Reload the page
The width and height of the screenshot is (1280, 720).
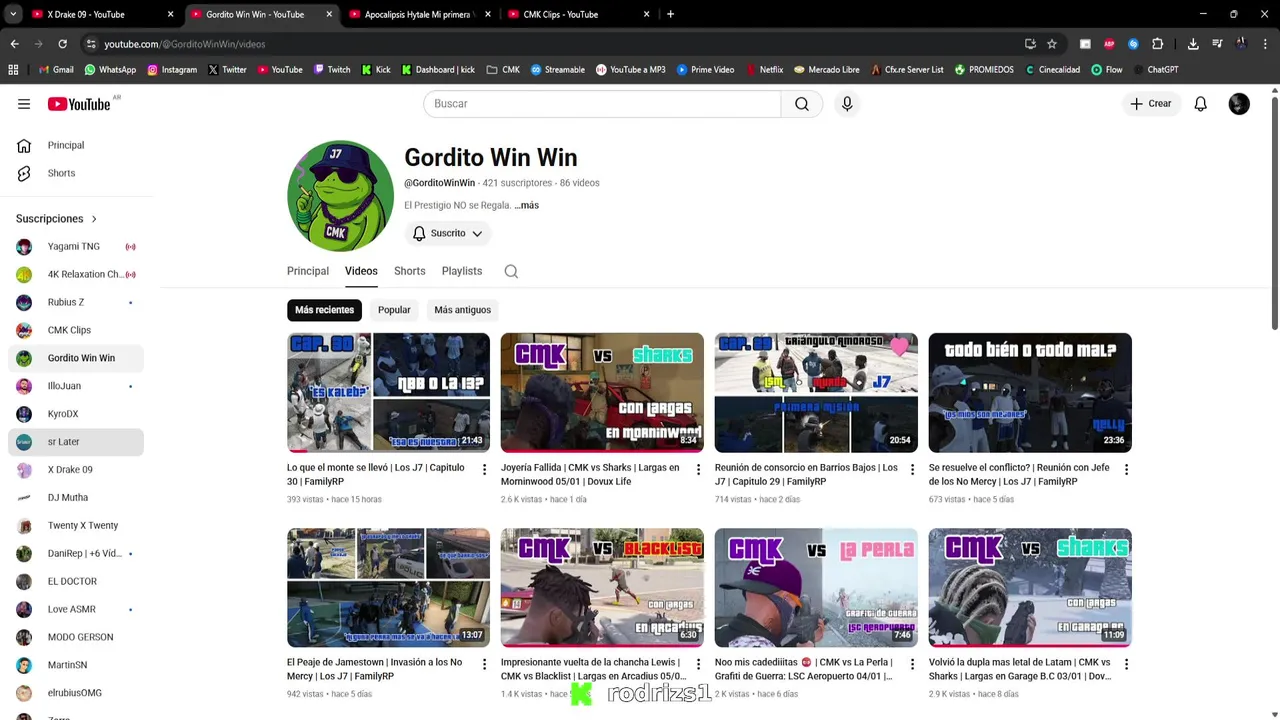[62, 44]
